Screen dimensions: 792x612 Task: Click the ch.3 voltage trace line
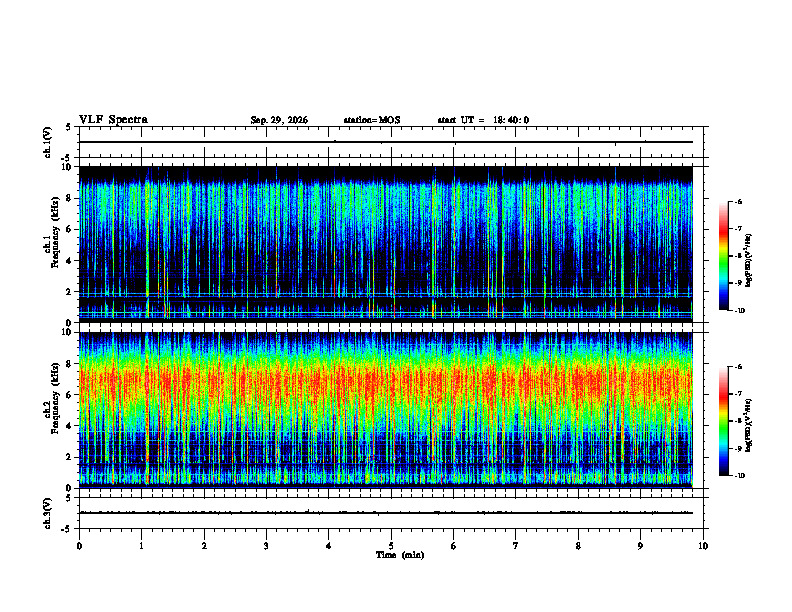(386, 513)
